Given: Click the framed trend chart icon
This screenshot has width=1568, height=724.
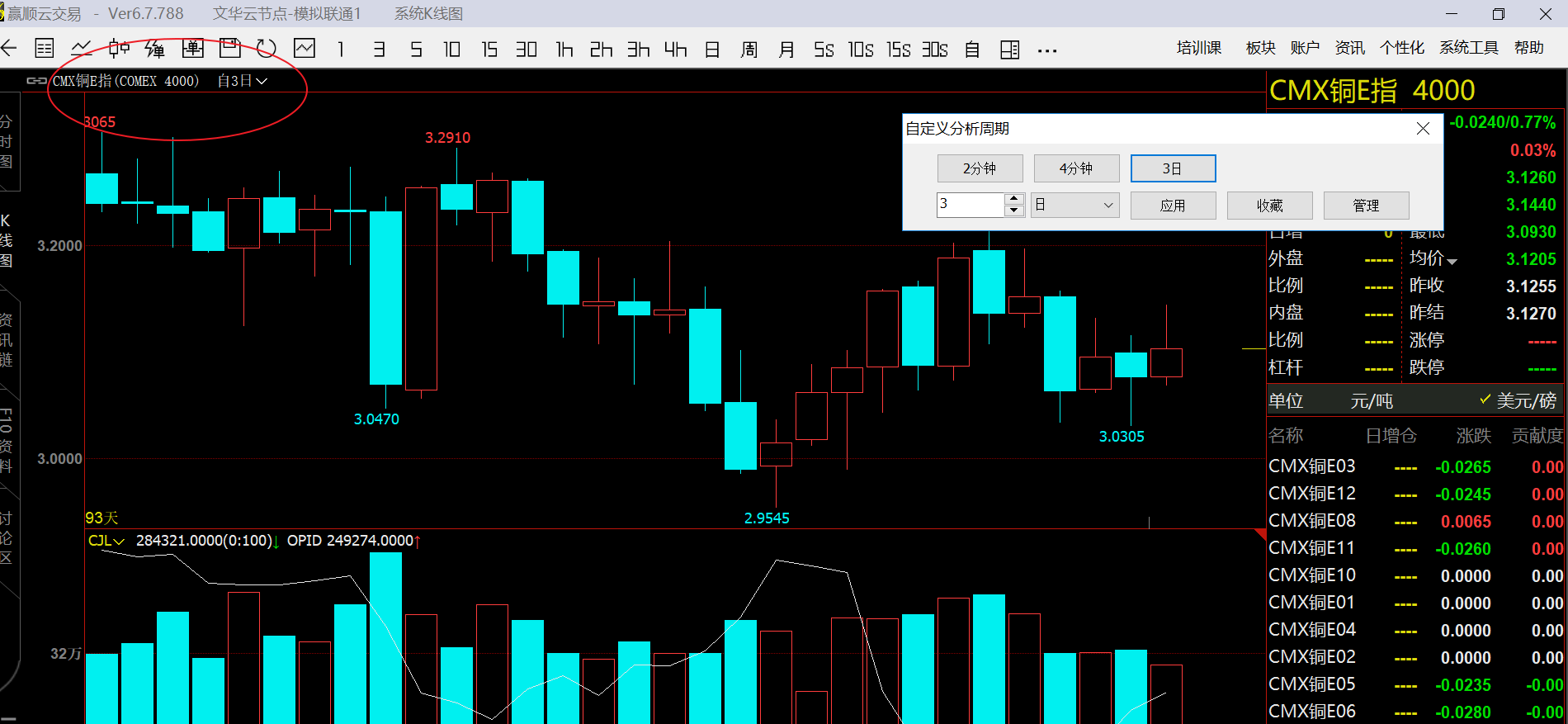Looking at the screenshot, I should pyautogui.click(x=305, y=49).
